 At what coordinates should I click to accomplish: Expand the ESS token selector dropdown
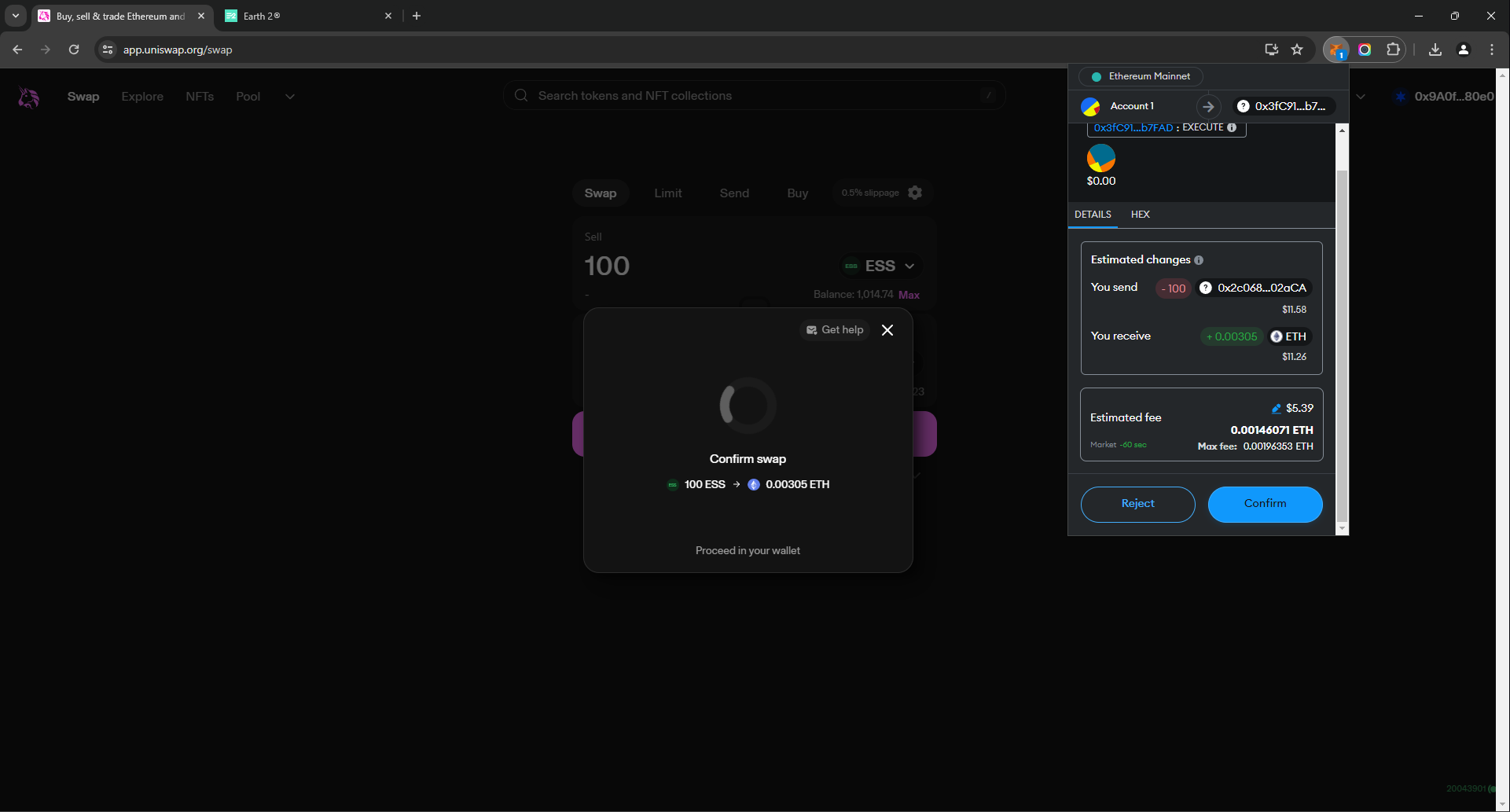879,266
